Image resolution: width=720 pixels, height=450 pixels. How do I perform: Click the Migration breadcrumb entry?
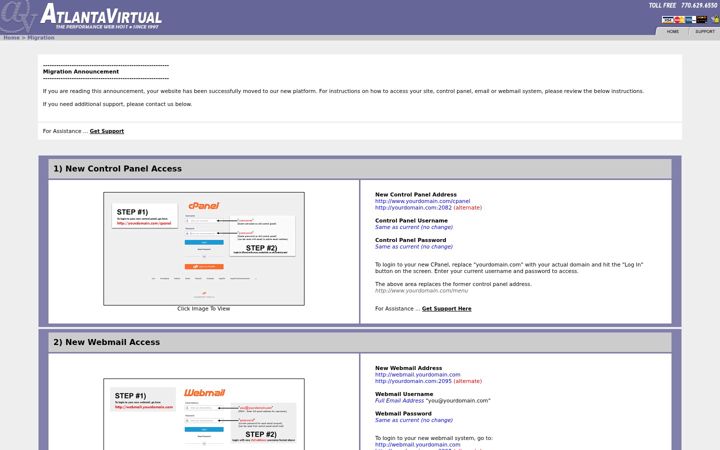pyautogui.click(x=41, y=38)
